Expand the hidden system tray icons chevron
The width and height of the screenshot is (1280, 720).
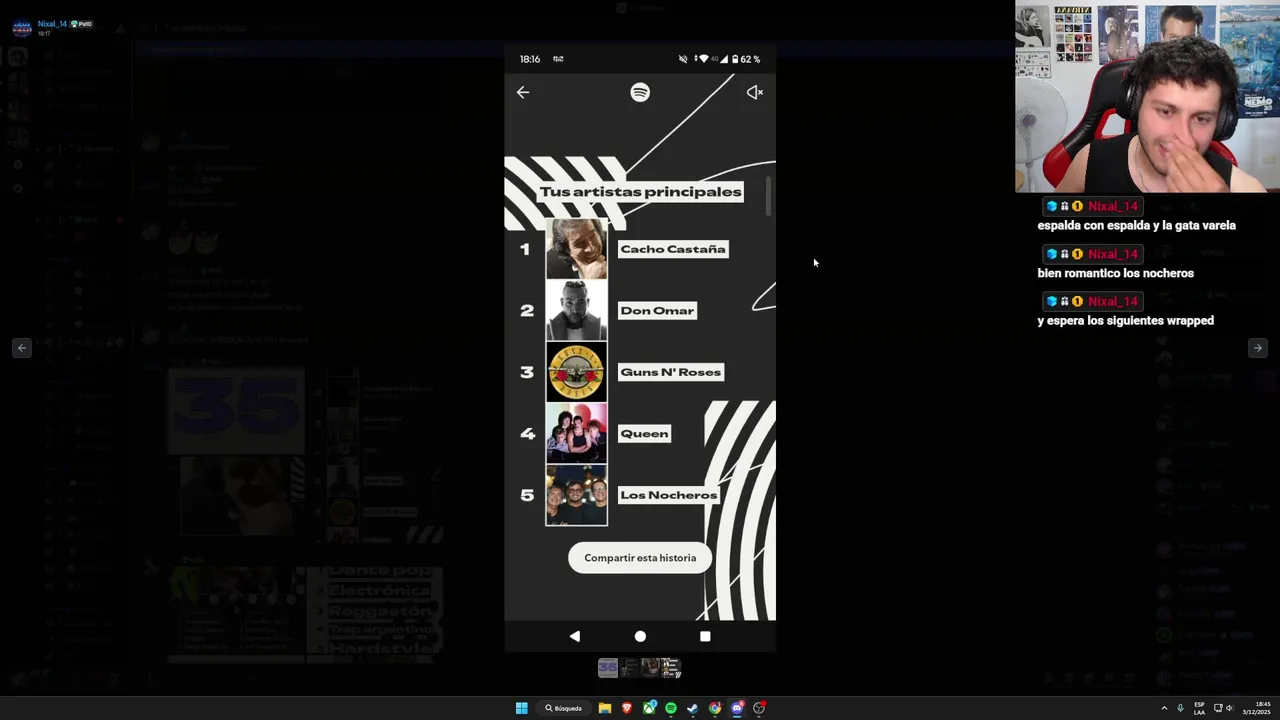[1164, 708]
